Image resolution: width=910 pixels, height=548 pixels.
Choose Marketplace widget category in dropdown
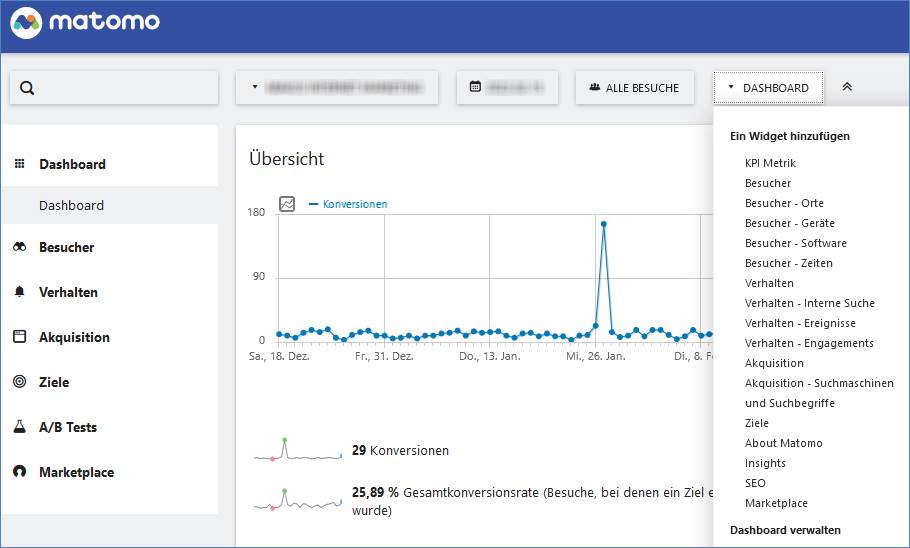[776, 503]
